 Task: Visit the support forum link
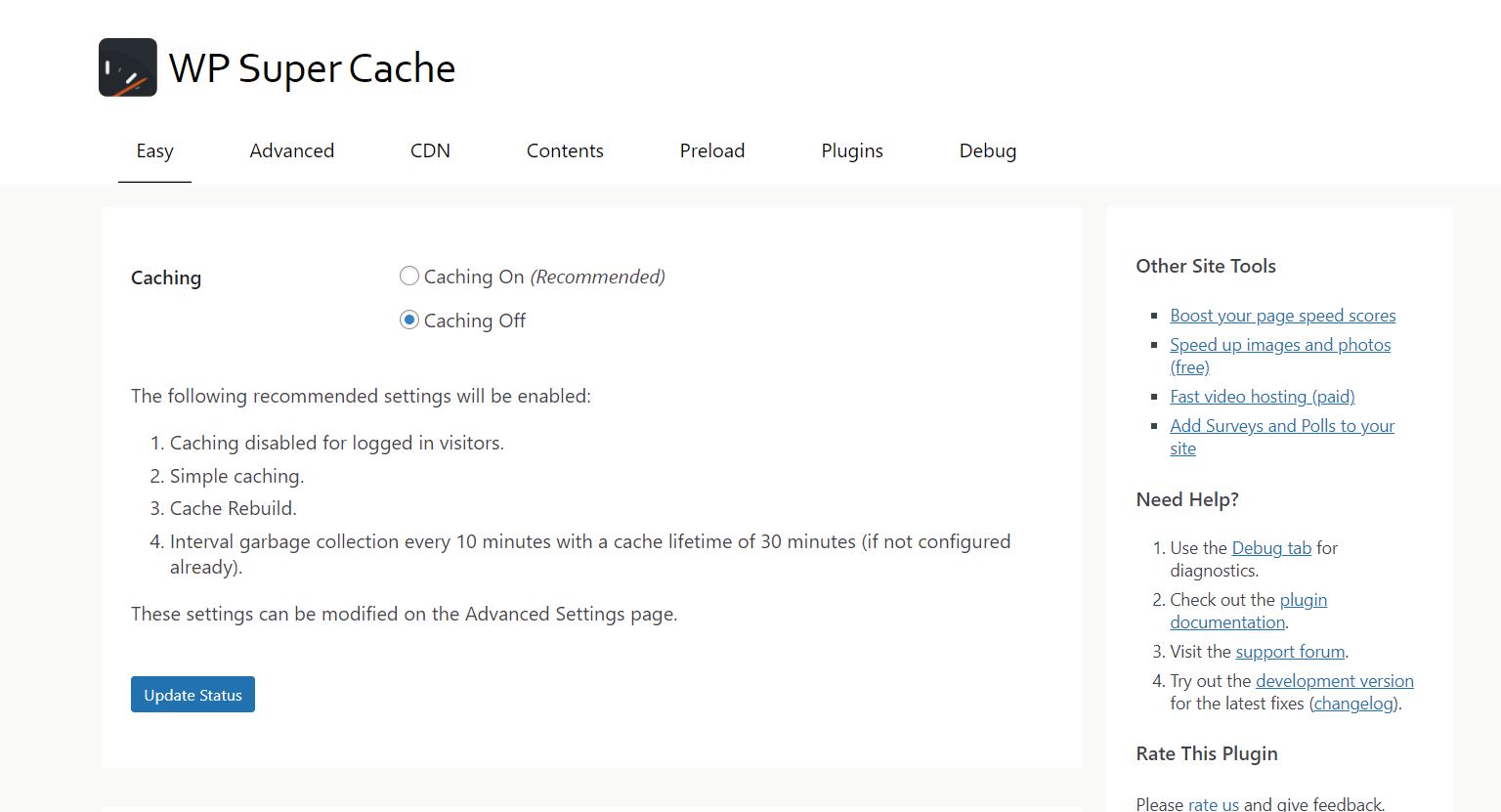point(1290,652)
